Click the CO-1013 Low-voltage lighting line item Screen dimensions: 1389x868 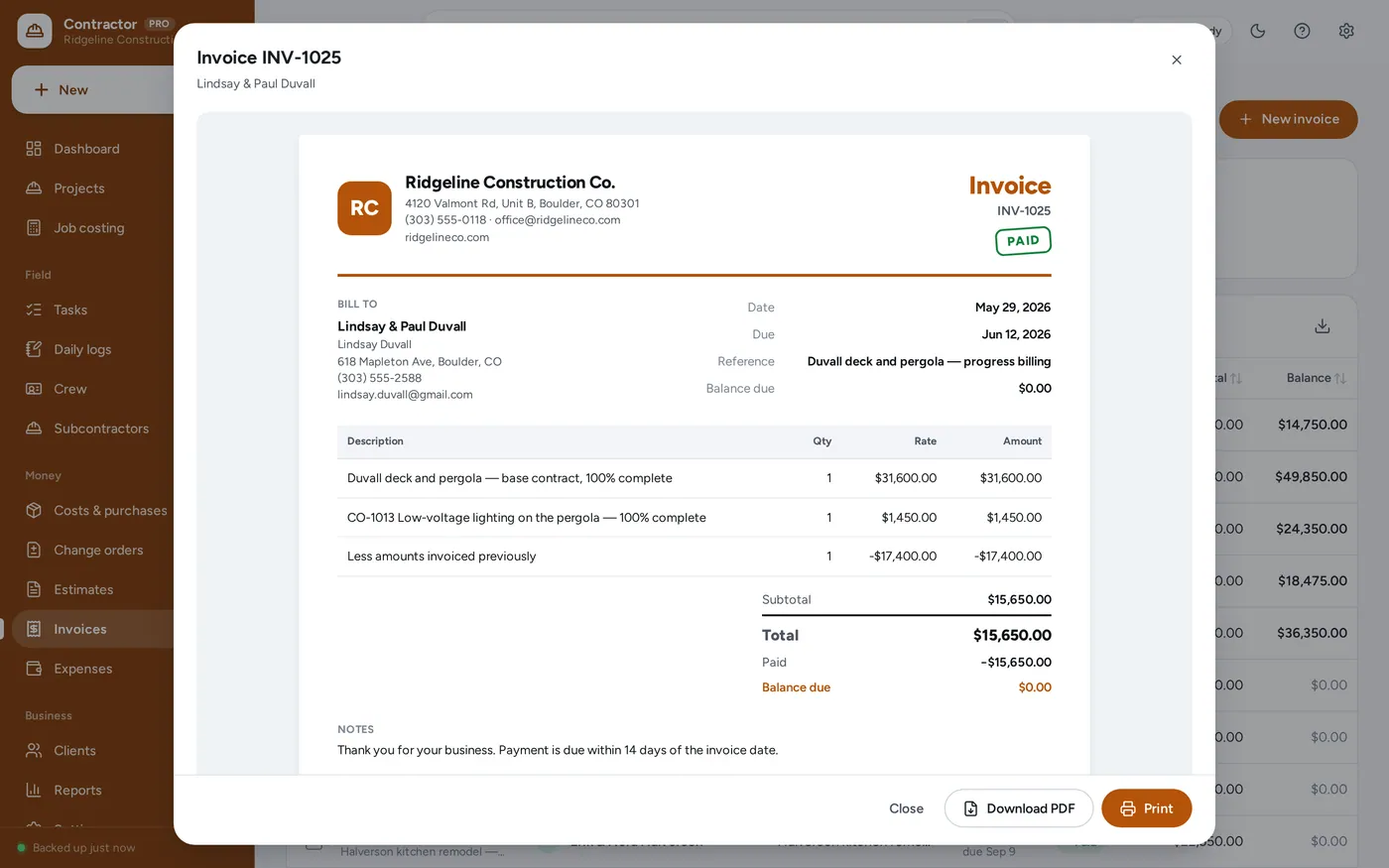pos(694,518)
